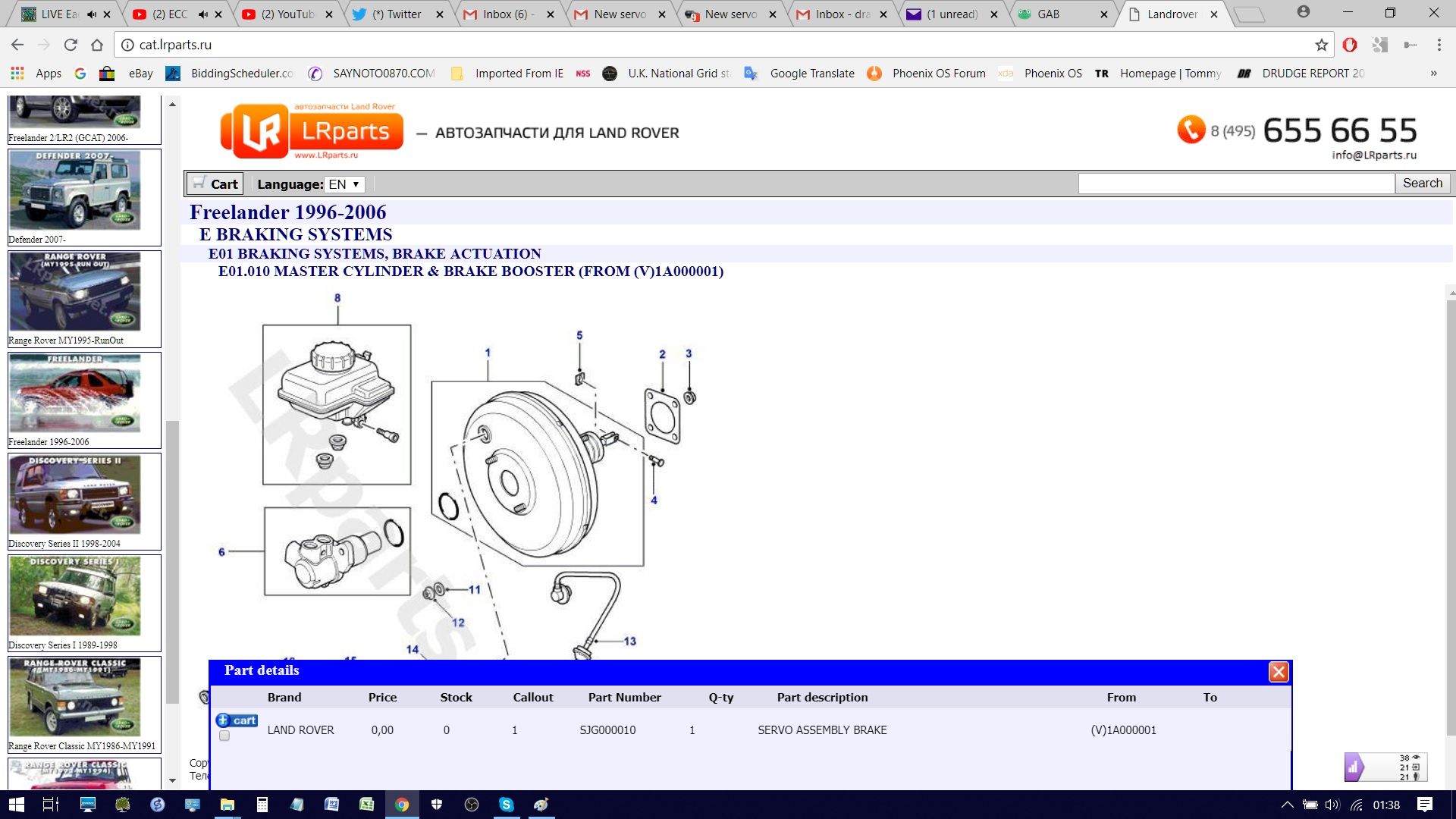Mute the ECC YouTube tab audio
The width and height of the screenshot is (1456, 819).
203,14
